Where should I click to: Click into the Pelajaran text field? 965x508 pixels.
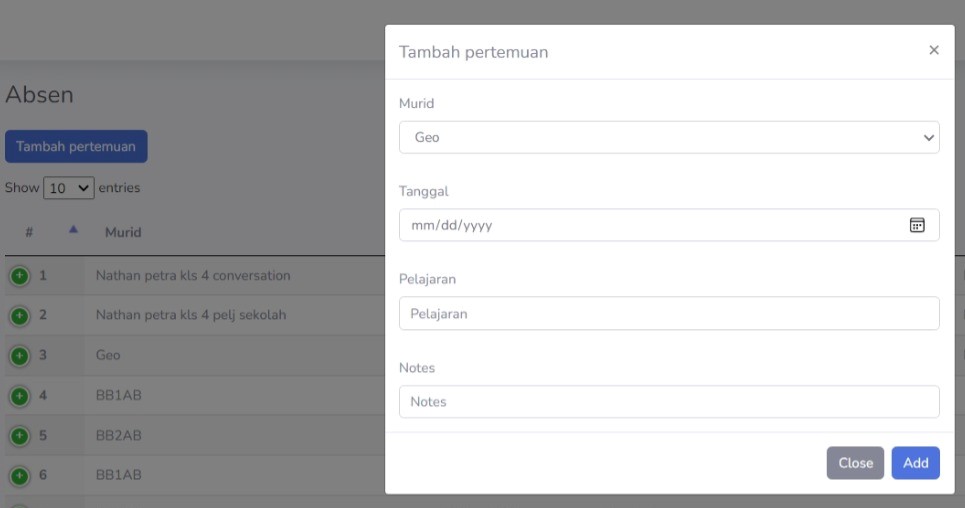point(668,313)
